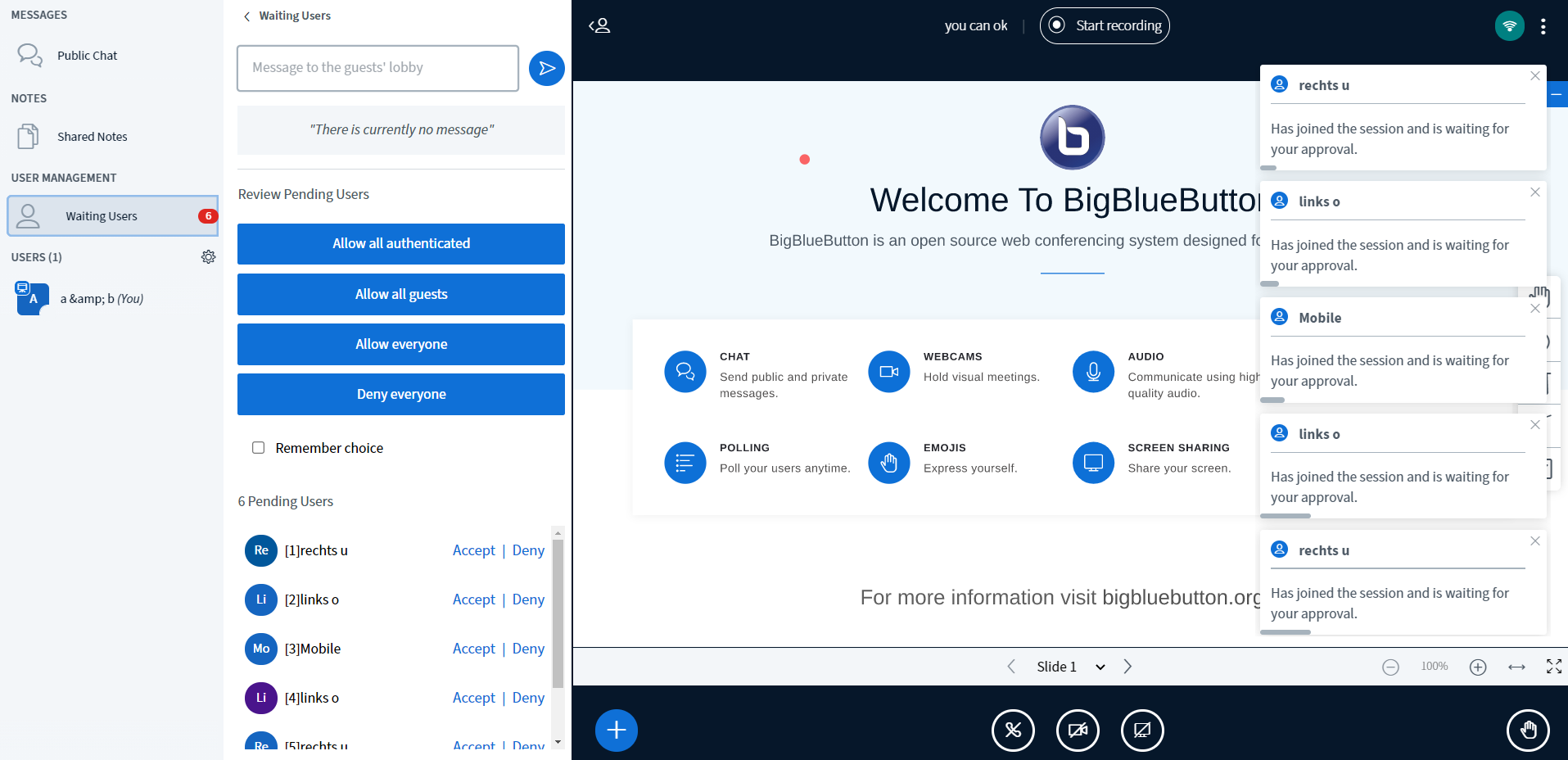Go back using the Waiting Users chevron
The image size is (1568, 760).
[247, 16]
